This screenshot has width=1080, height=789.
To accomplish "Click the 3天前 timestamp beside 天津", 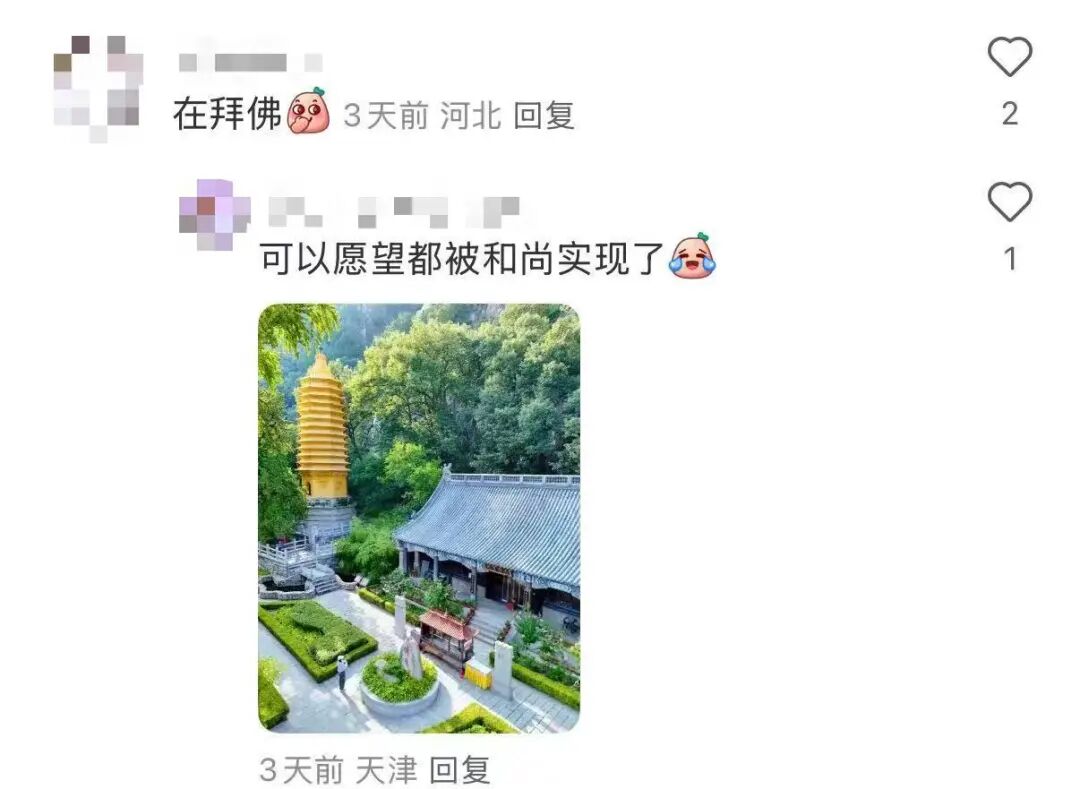I will 302,770.
